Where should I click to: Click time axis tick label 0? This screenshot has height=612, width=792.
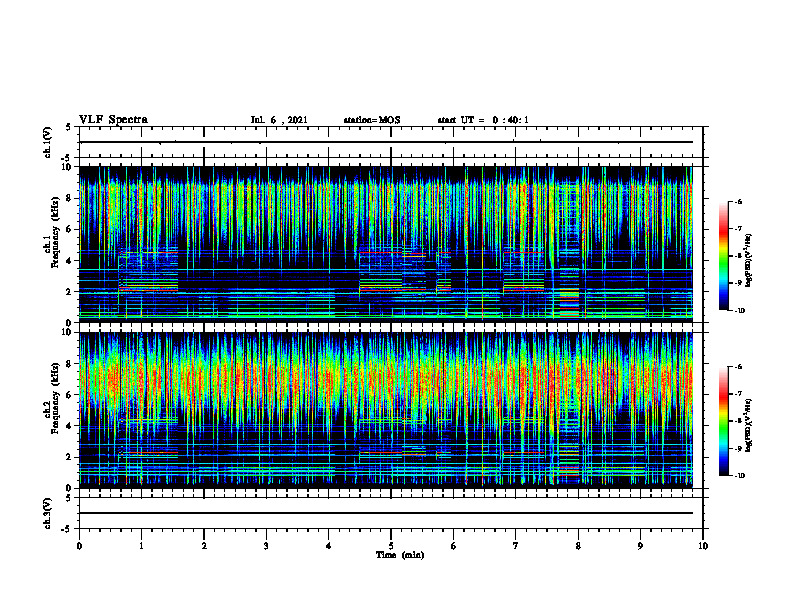79,546
